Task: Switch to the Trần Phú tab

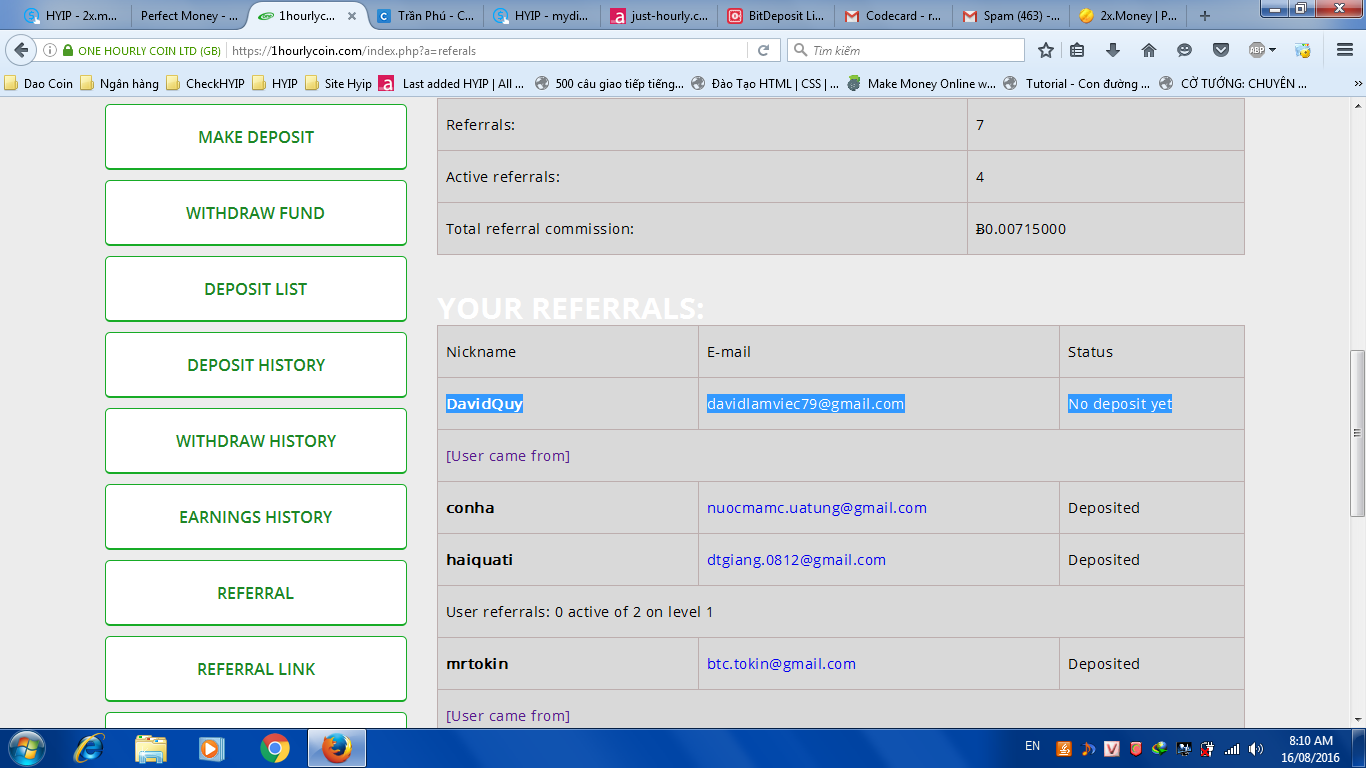Action: click(x=428, y=16)
